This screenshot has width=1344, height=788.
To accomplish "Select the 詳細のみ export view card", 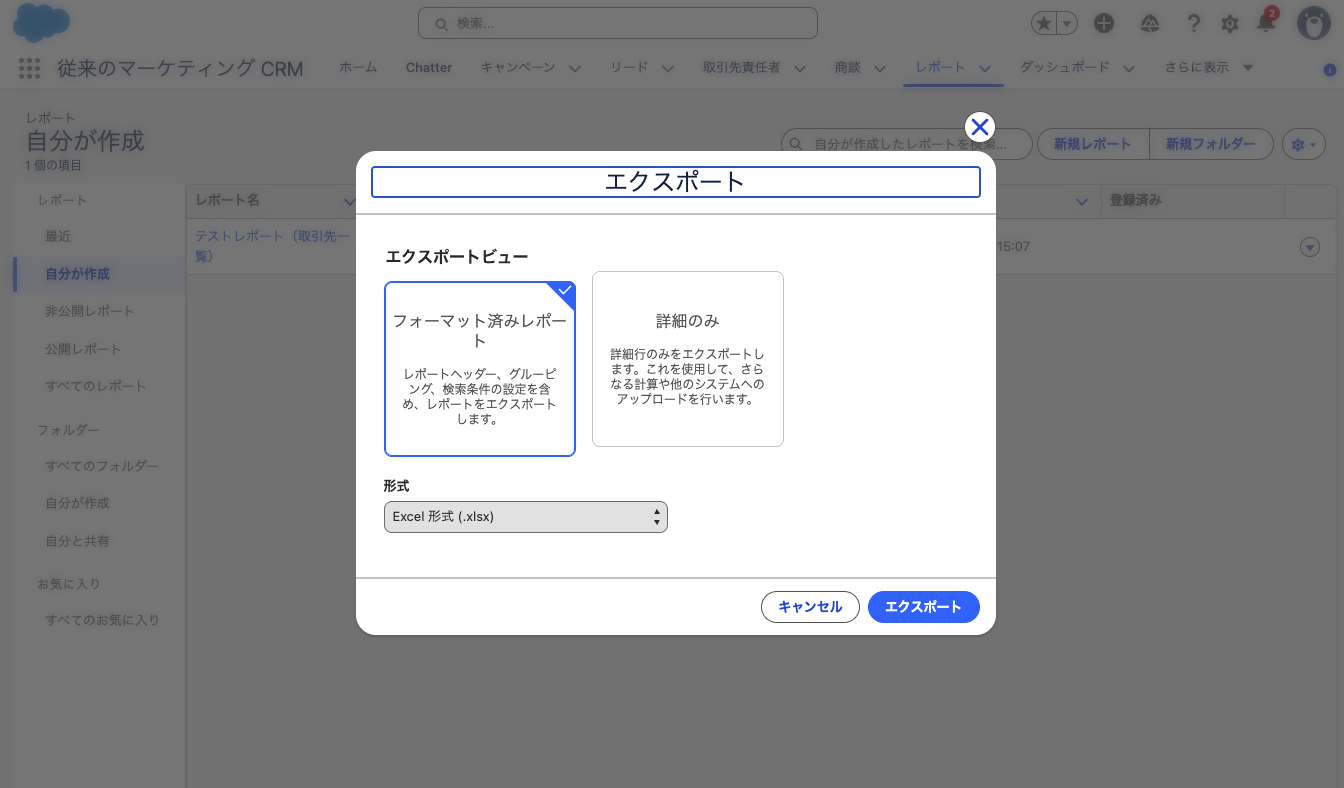I will 688,358.
